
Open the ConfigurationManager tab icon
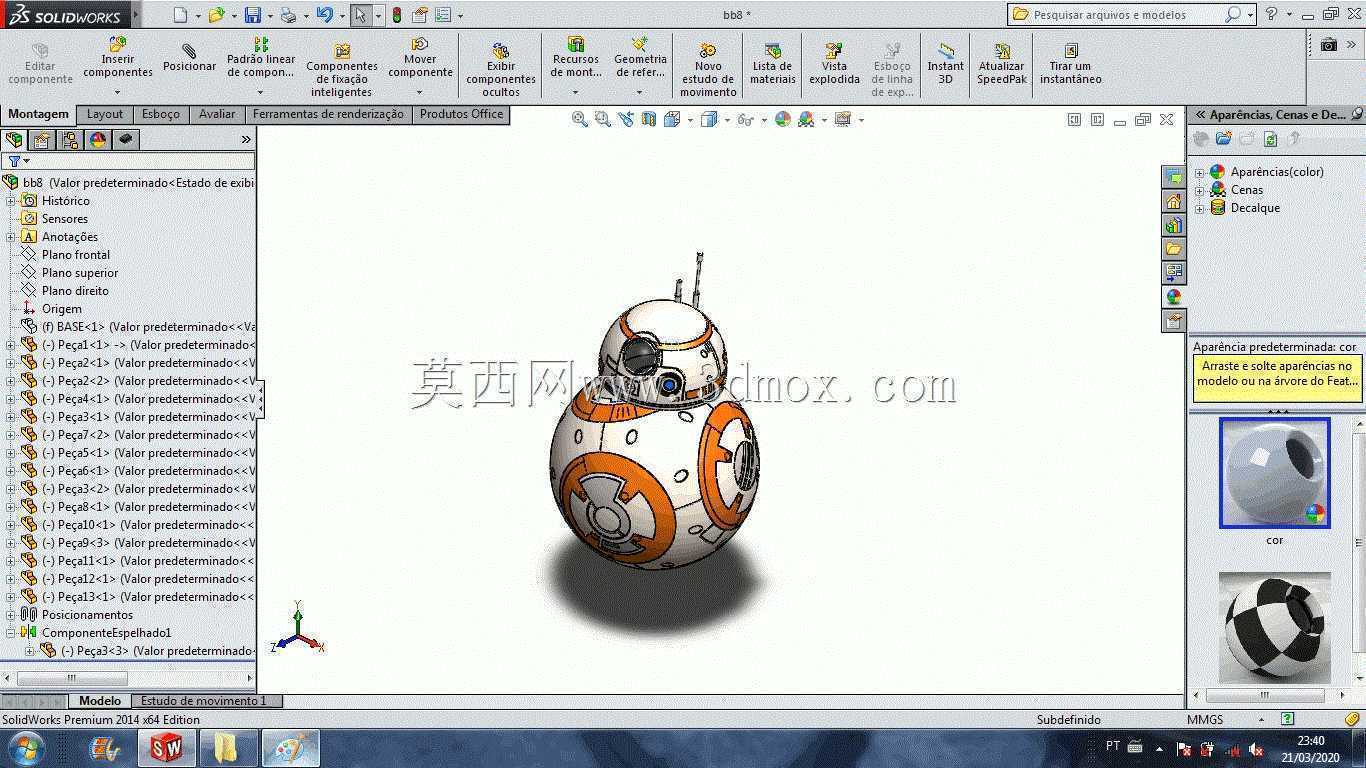(70, 140)
